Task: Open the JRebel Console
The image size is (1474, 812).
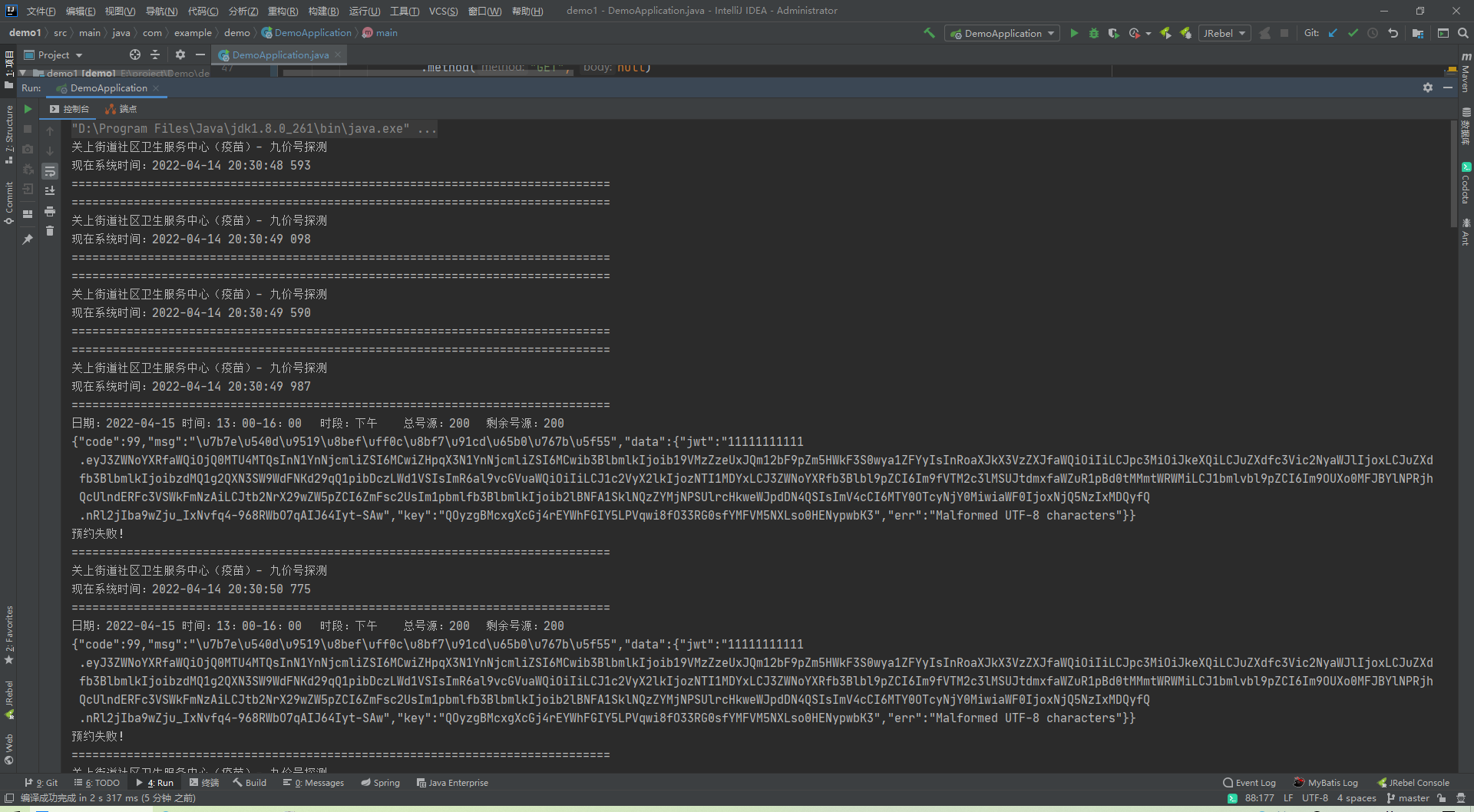Action: (x=1413, y=783)
